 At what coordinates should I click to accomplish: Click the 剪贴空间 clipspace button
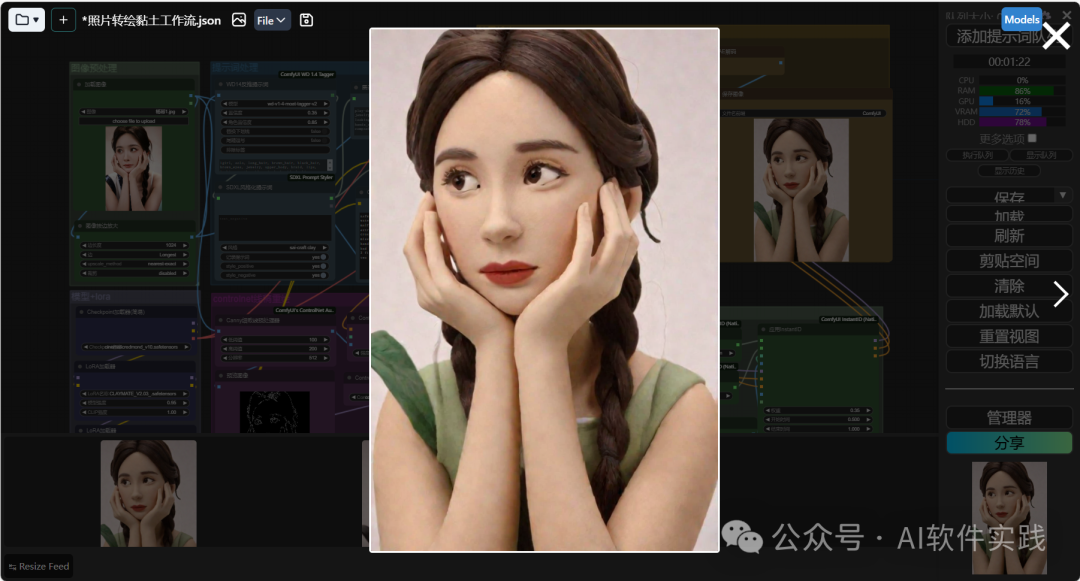click(x=1009, y=261)
